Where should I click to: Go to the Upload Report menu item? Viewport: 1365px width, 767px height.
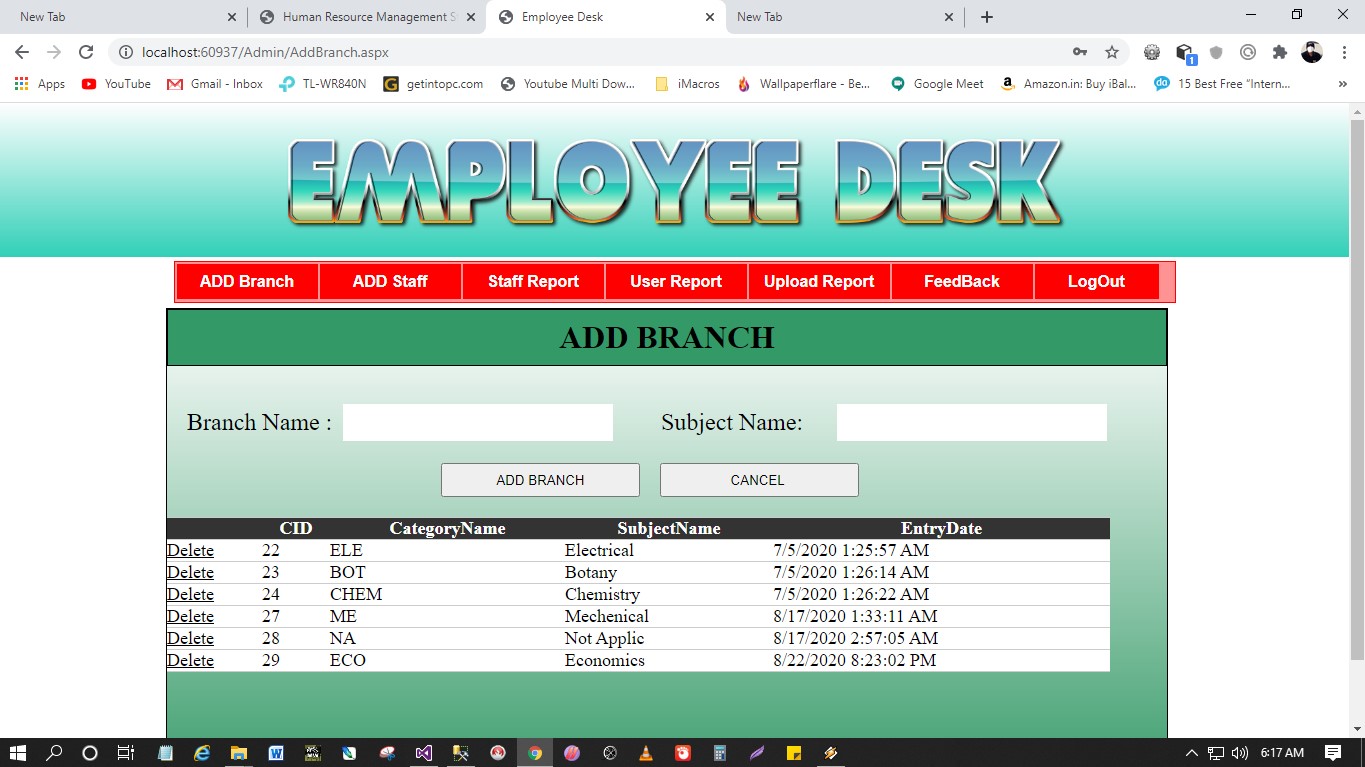click(819, 282)
